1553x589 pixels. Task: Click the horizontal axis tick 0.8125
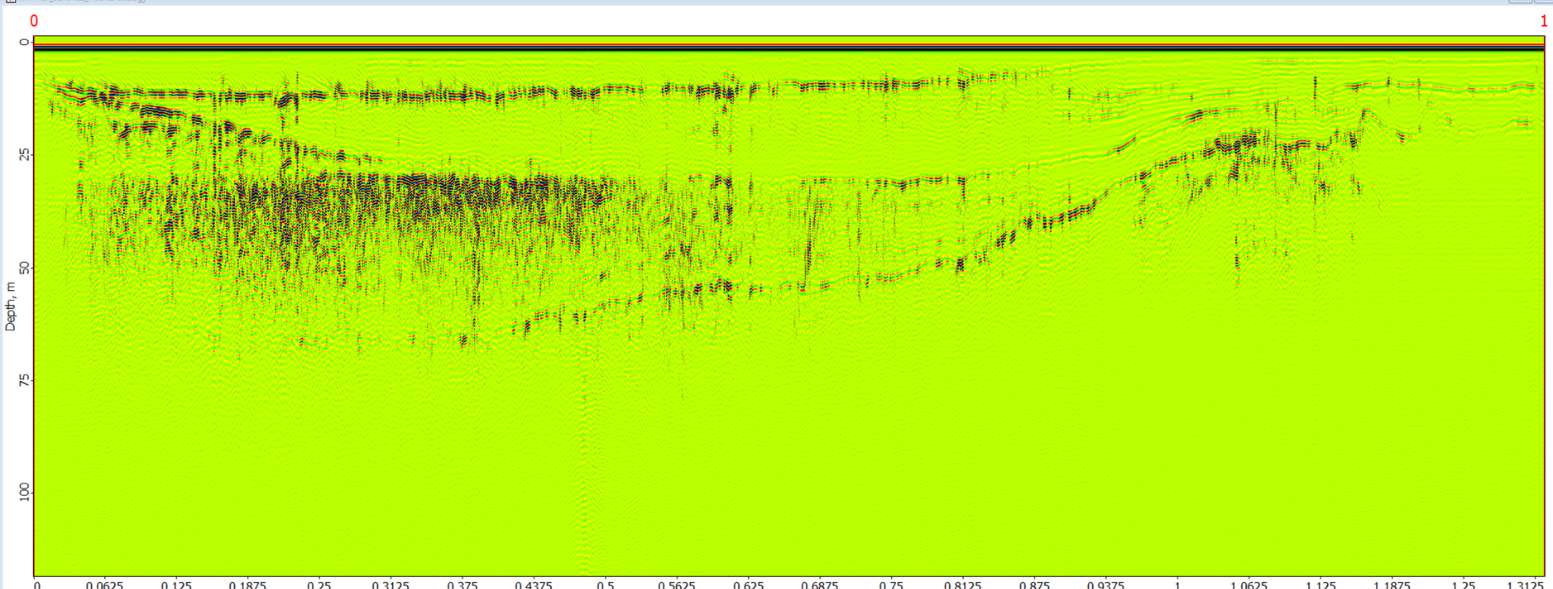pos(962,584)
